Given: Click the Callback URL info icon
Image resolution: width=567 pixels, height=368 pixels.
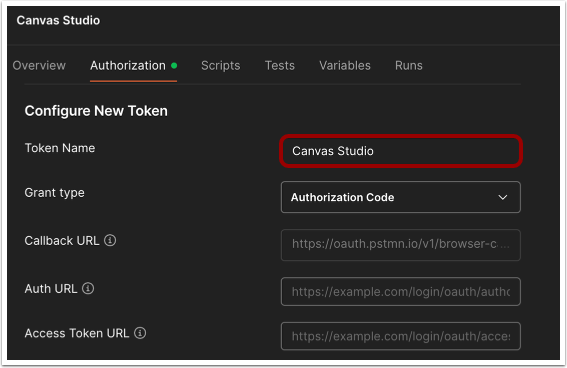Looking at the screenshot, I should [x=110, y=240].
